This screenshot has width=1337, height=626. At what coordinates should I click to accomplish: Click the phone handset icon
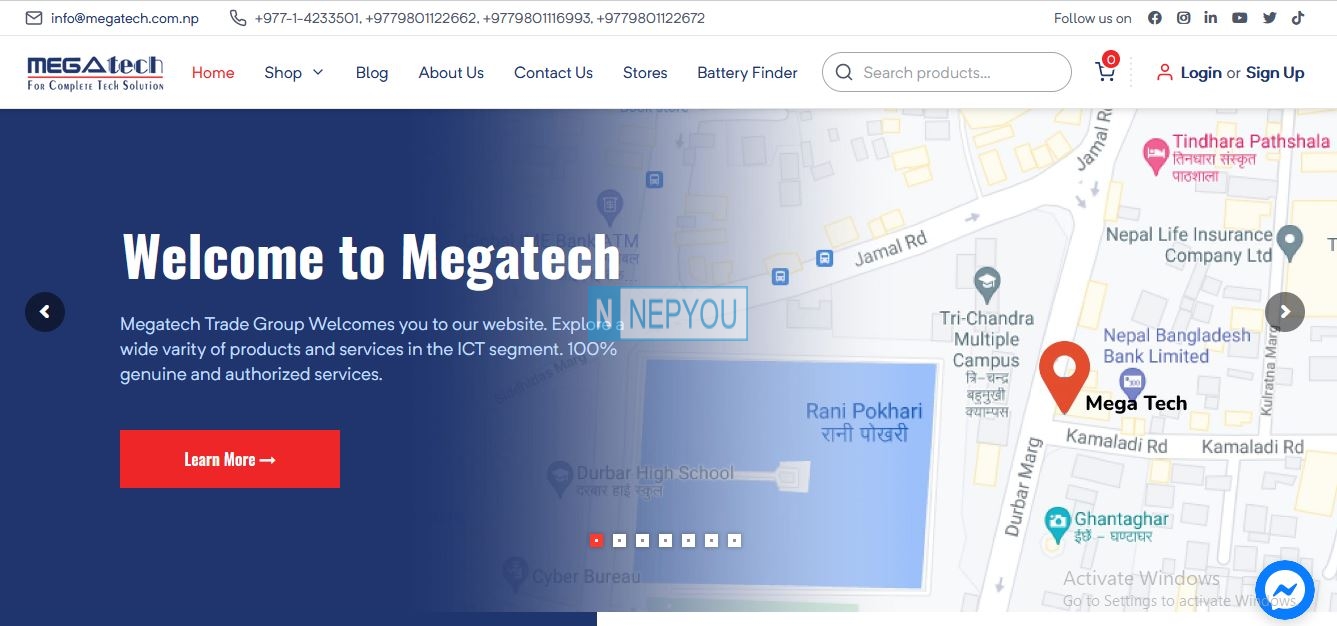(238, 18)
